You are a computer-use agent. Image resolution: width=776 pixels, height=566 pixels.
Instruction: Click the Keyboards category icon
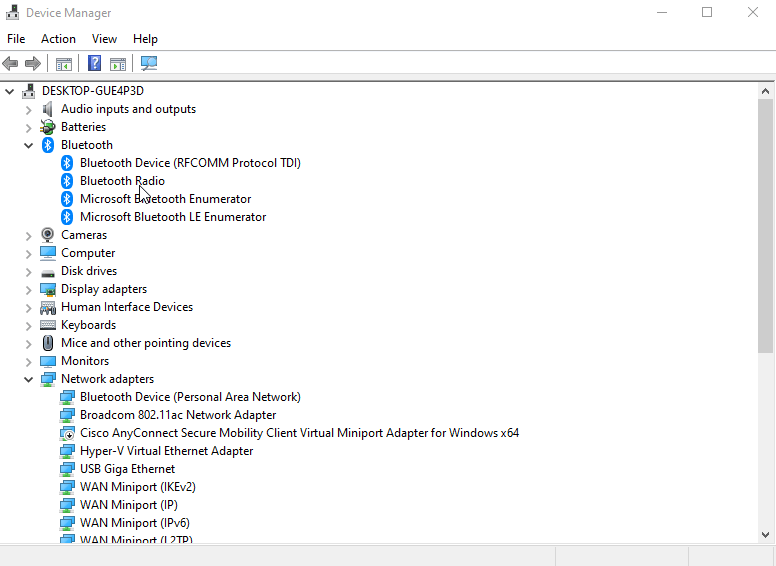48,325
